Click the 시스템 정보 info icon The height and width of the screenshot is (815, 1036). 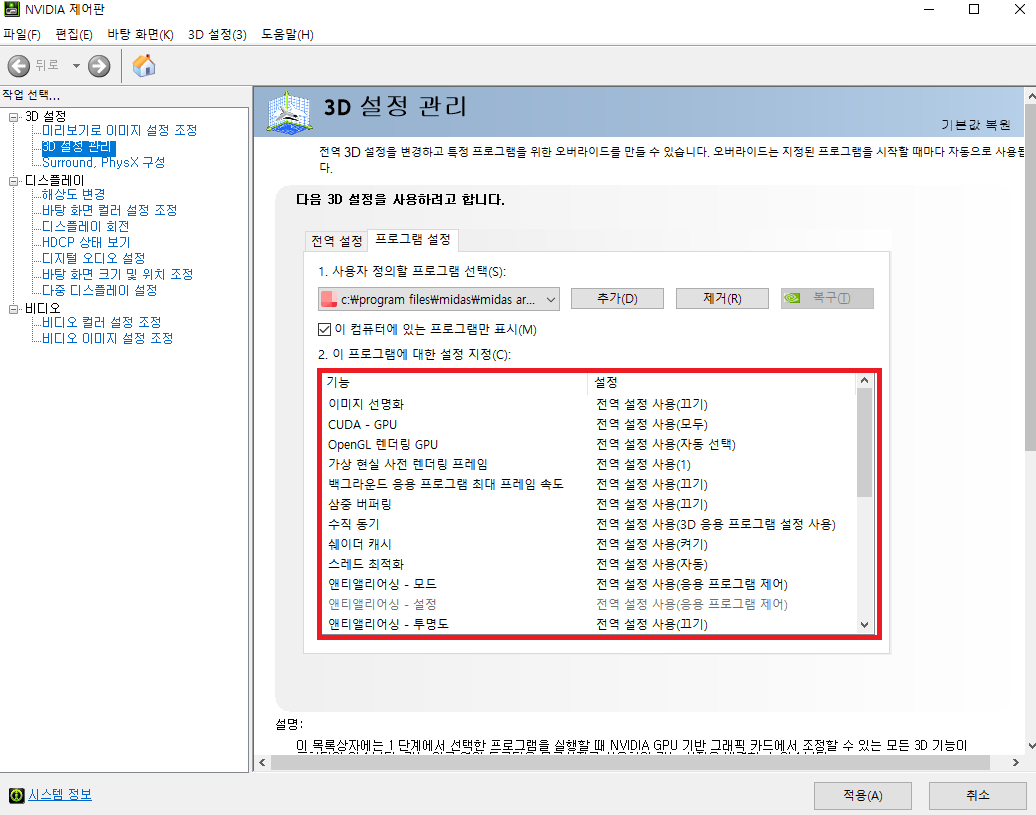click(x=17, y=795)
